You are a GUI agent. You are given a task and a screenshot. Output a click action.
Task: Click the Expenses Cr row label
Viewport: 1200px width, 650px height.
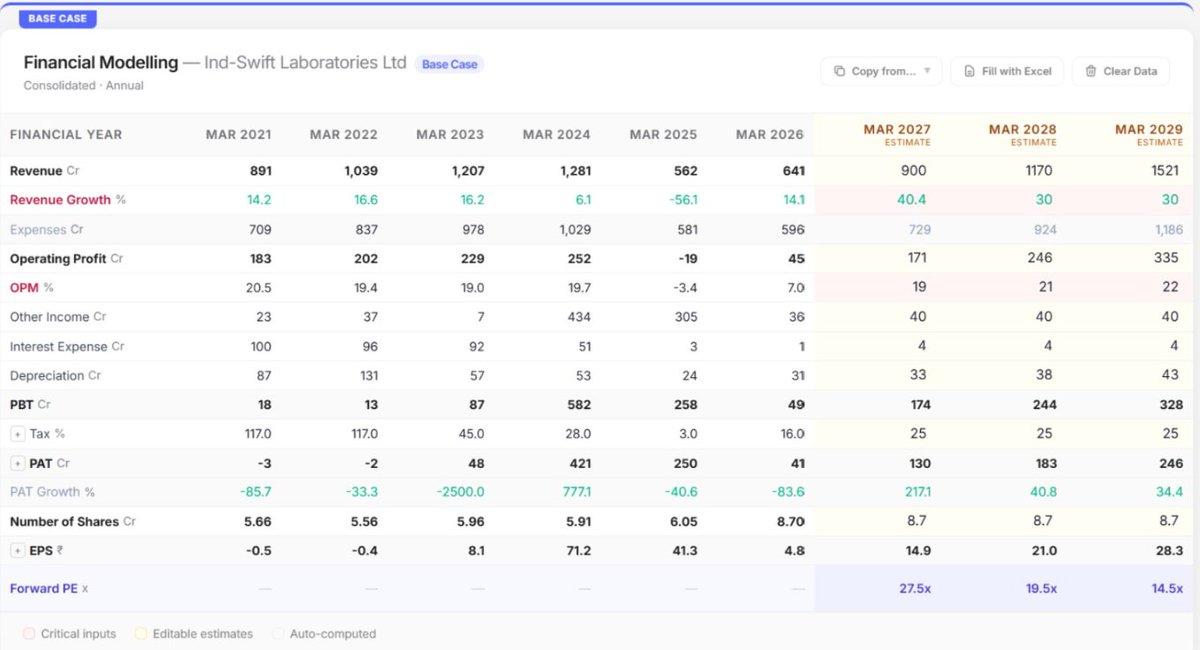pos(46,229)
